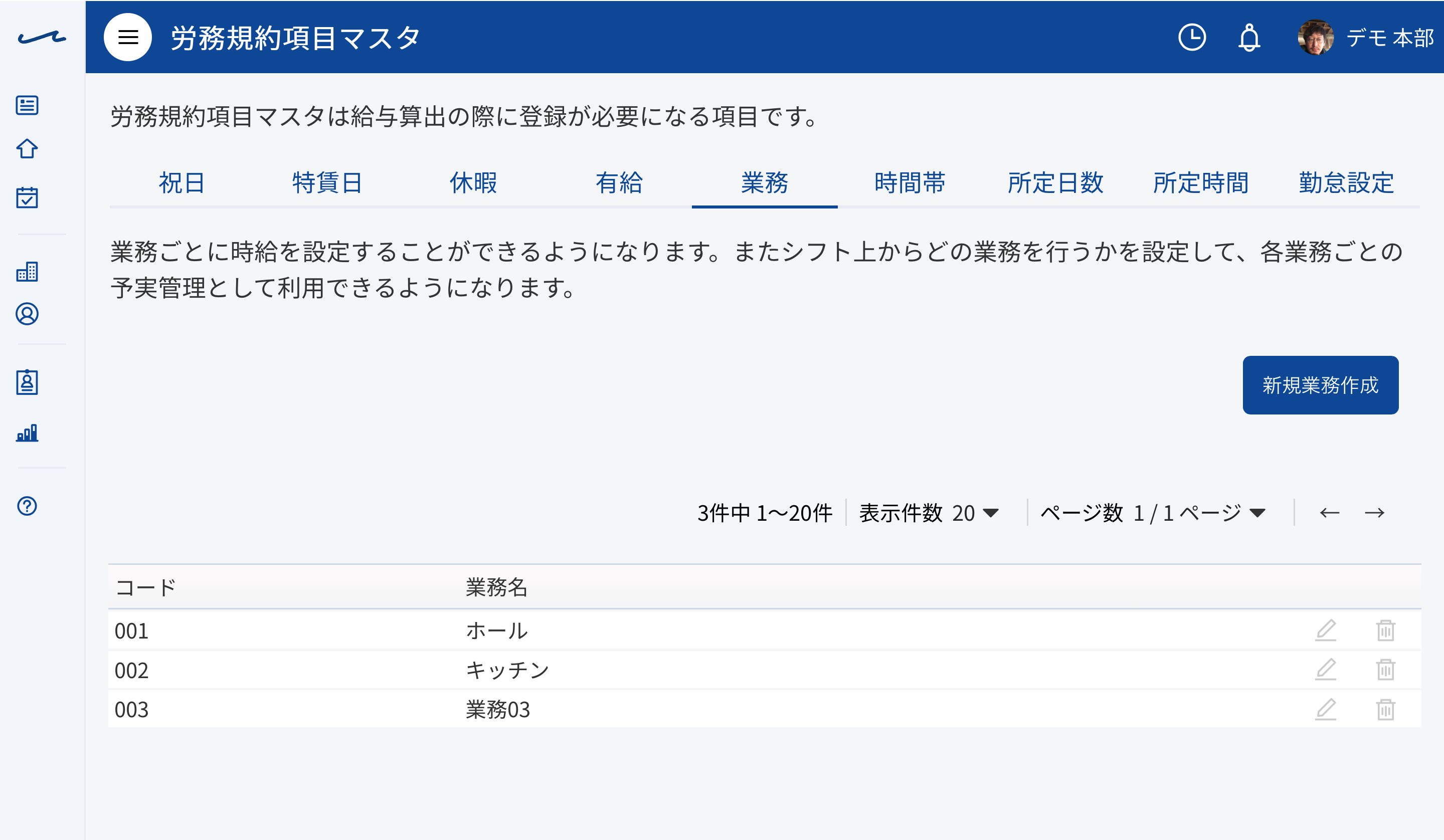Go to previous page with left arrow
Image resolution: width=1444 pixels, height=840 pixels.
(x=1329, y=513)
